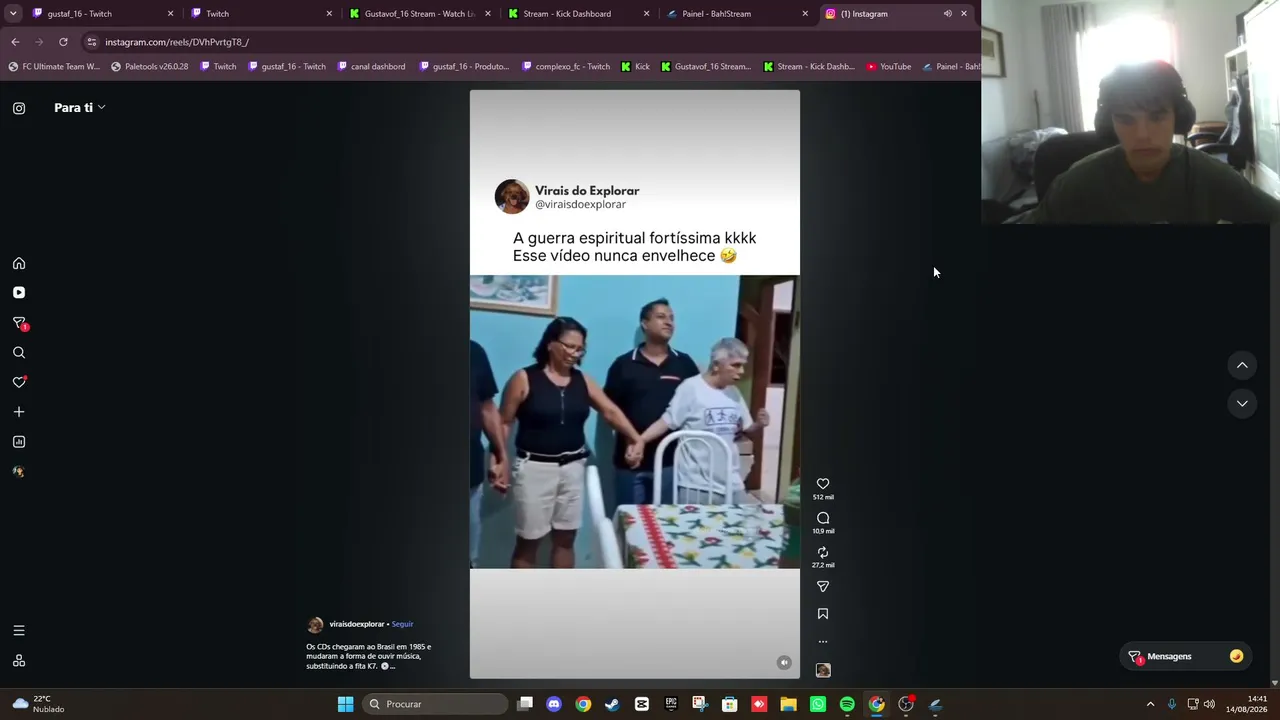The height and width of the screenshot is (720, 1280).
Task: Open Epic Games Launcher from the taskbar
Action: pos(671,704)
